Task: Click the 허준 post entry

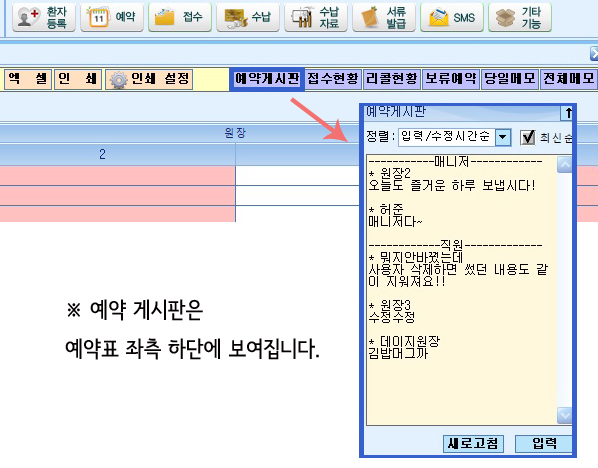Action: 395,215
